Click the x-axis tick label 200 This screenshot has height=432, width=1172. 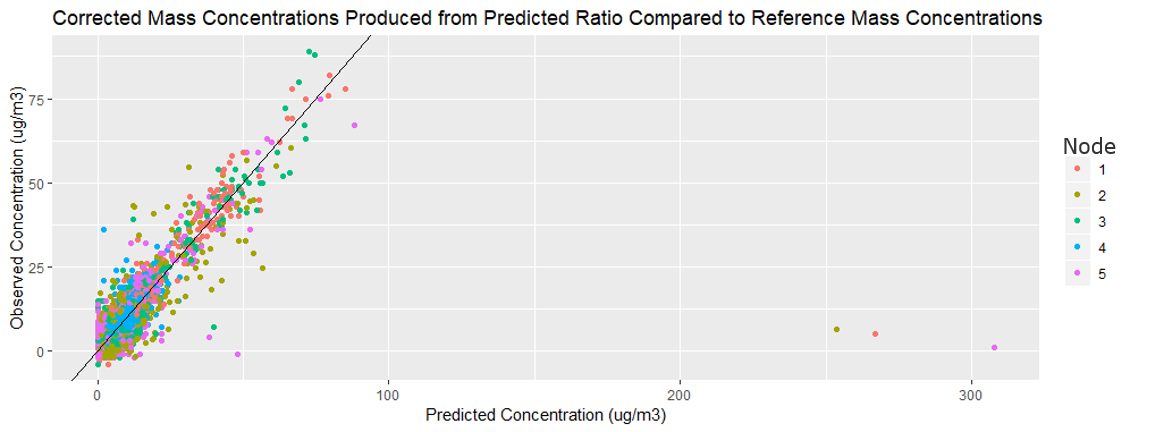[x=679, y=393]
